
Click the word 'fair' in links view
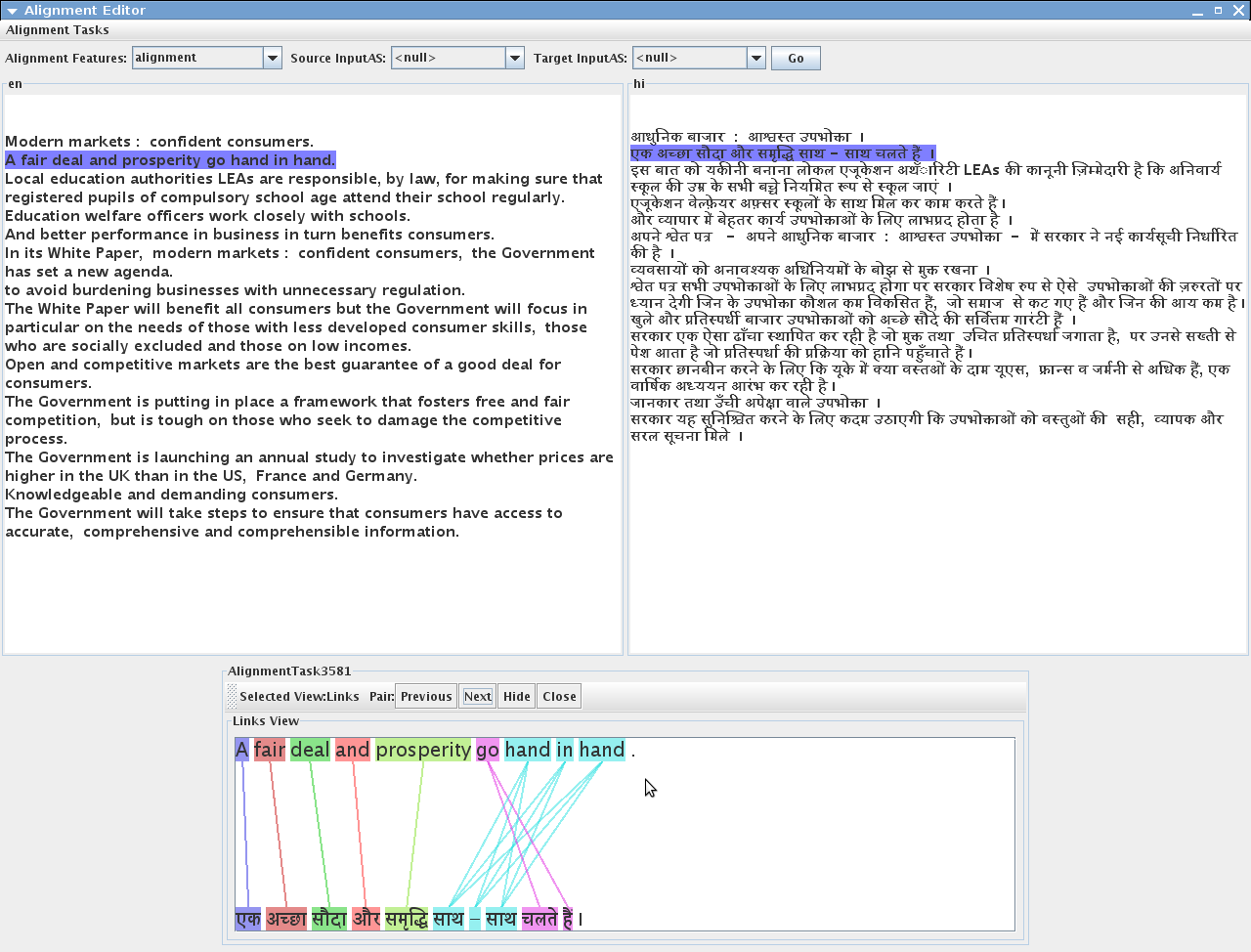coord(269,751)
